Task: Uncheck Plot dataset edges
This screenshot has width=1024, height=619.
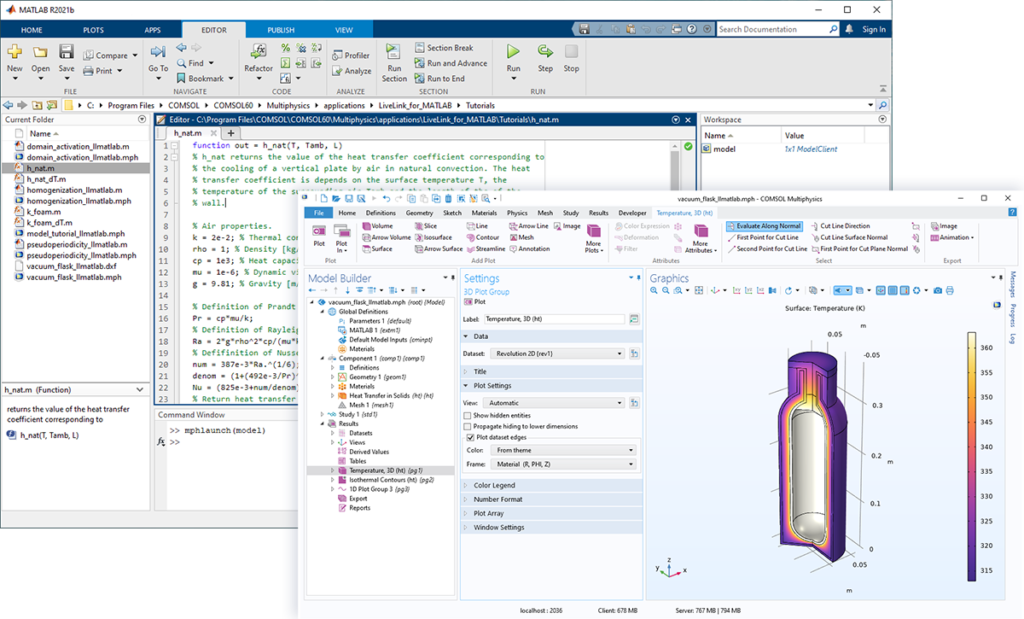Action: pos(468,437)
